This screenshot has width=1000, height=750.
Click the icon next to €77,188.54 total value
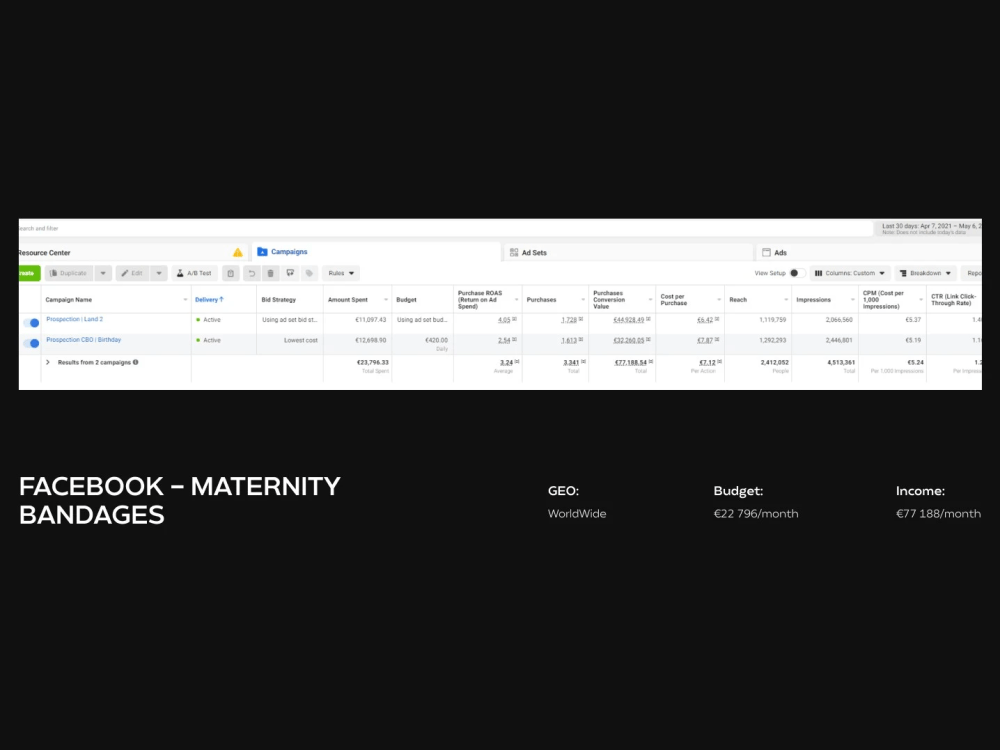pos(651,362)
